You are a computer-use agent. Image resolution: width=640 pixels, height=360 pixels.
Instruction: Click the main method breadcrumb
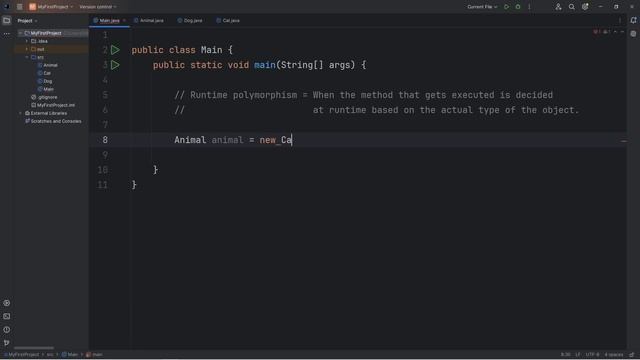95,355
